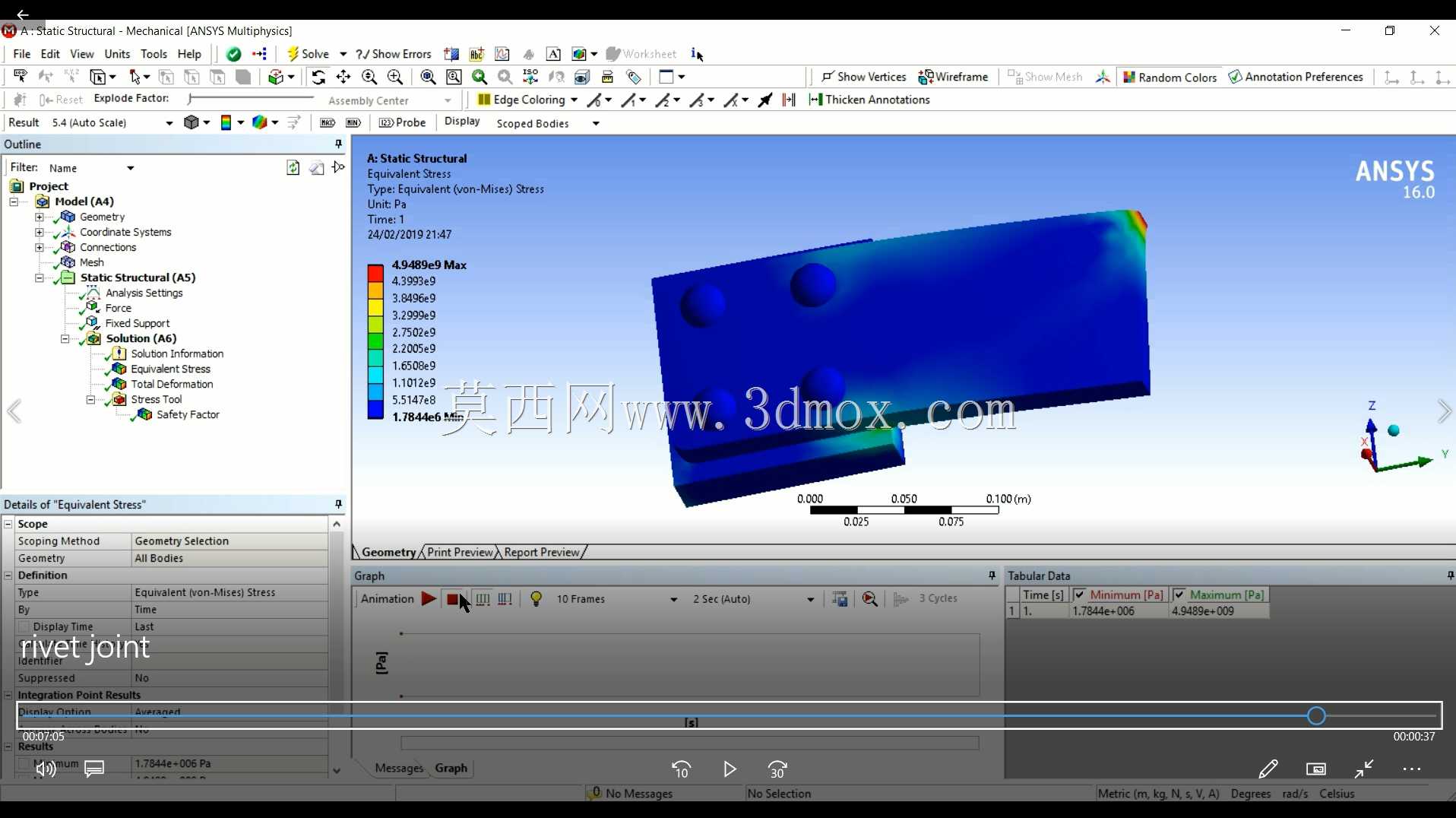The image size is (1456, 818).
Task: Open the 2 Sec (Auto) dropdown
Action: click(x=810, y=599)
